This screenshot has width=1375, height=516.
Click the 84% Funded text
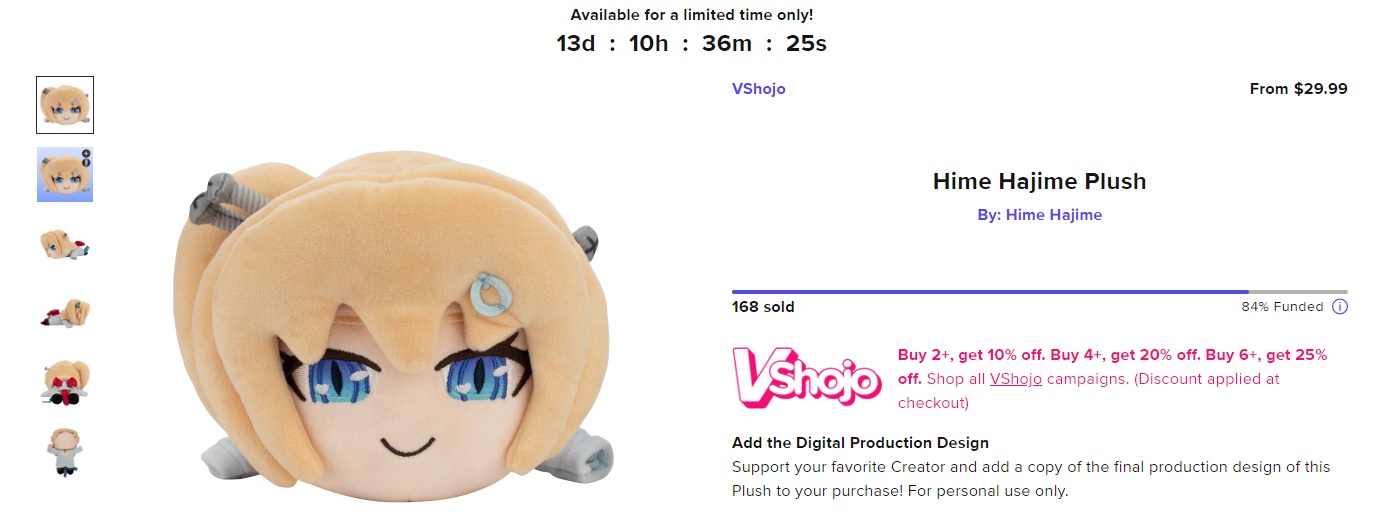(x=1282, y=307)
